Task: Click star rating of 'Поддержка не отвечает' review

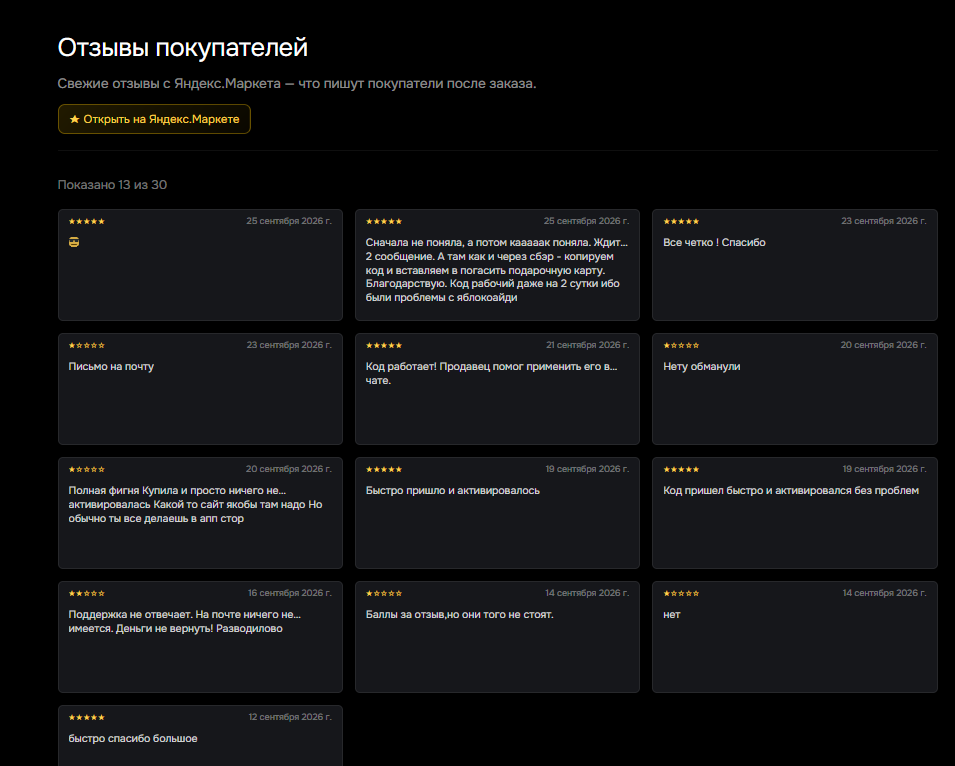Action: (x=86, y=594)
